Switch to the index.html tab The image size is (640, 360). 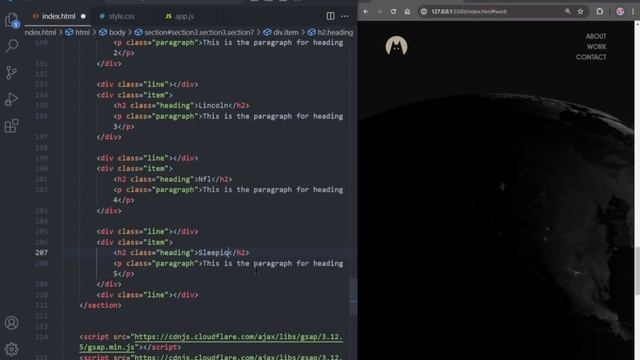[59, 16]
